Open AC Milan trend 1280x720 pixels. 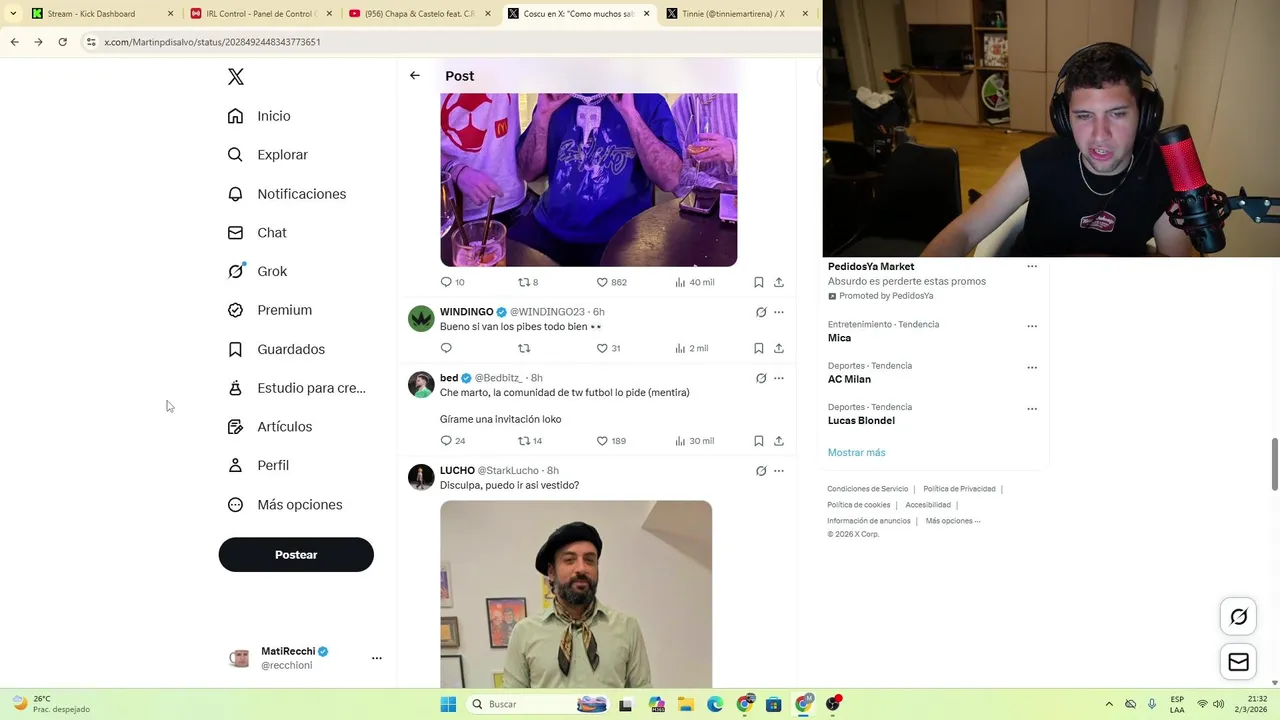tap(849, 379)
